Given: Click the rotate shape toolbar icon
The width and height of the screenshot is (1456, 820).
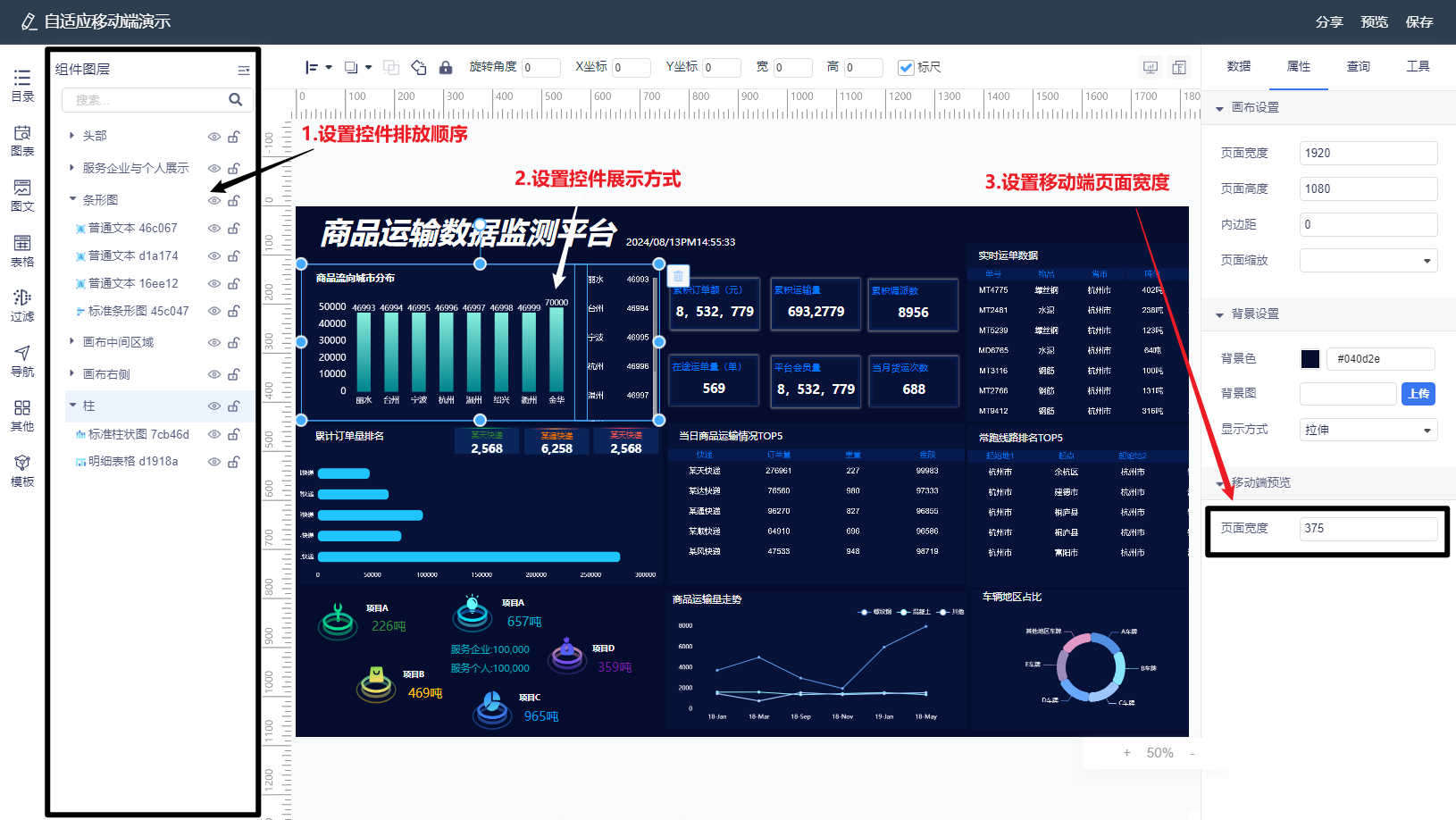Looking at the screenshot, I should pyautogui.click(x=419, y=67).
